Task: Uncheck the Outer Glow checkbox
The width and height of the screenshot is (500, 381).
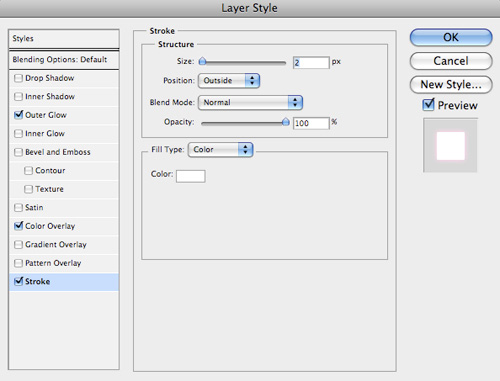Action: pos(18,115)
